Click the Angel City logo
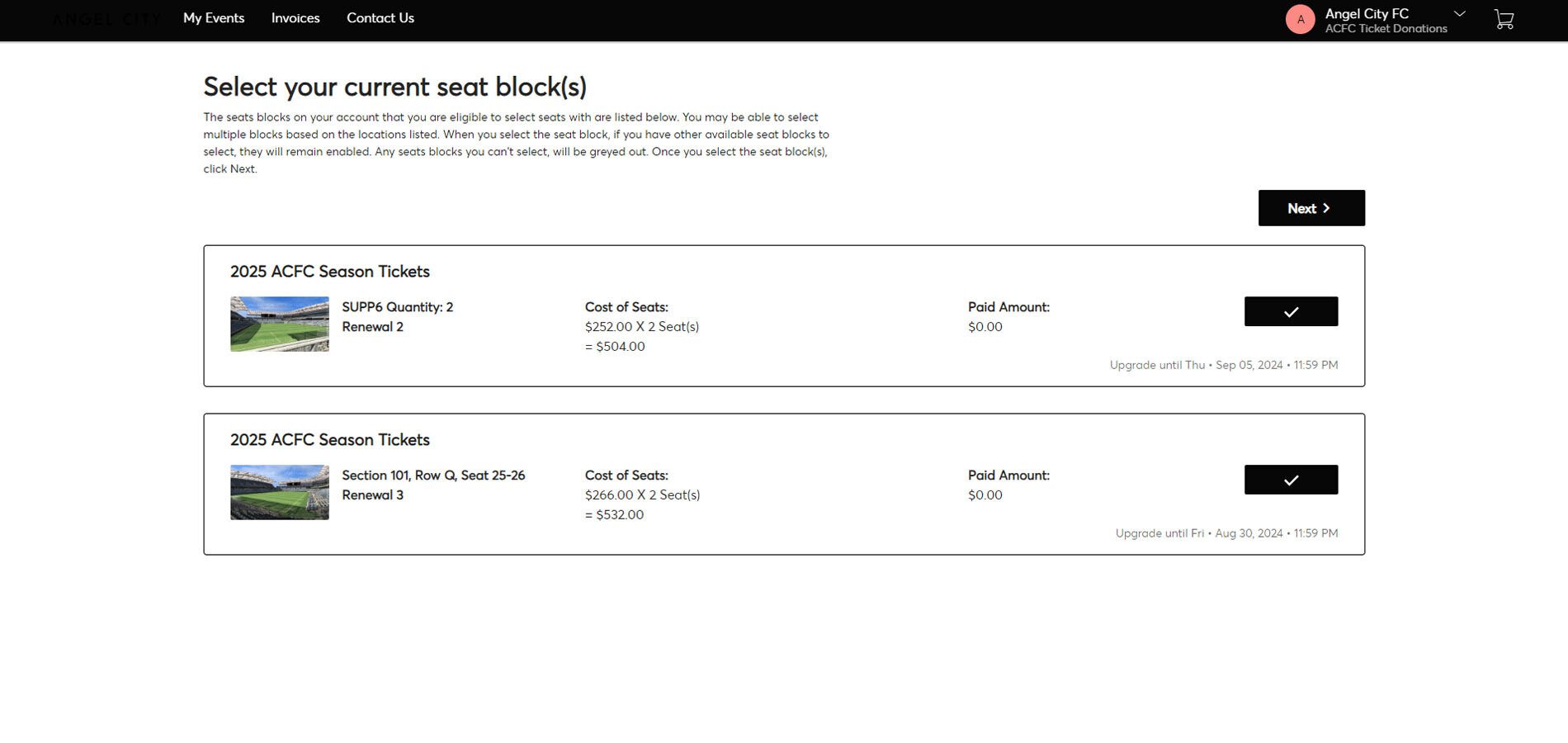This screenshot has width=1568, height=743. click(106, 19)
